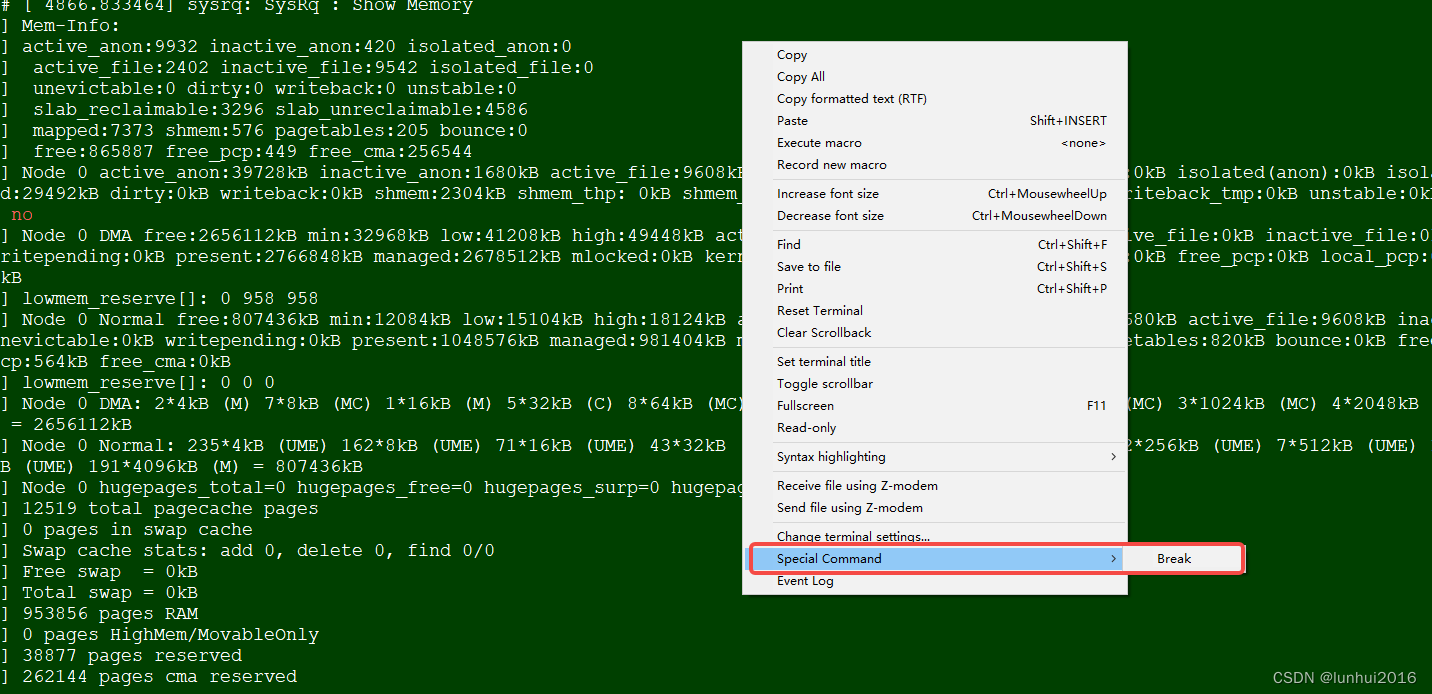Click 'Node 0 Normal: 235*4kB' line
The height and width of the screenshot is (694, 1432).
coord(382,446)
